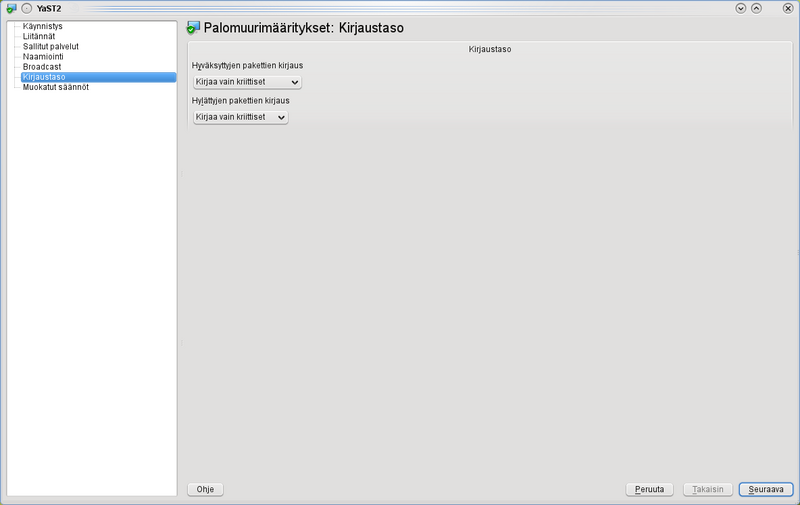Image resolution: width=800 pixels, height=505 pixels.
Task: Select Naamiointi in the side tree
Action: pyautogui.click(x=44, y=56)
